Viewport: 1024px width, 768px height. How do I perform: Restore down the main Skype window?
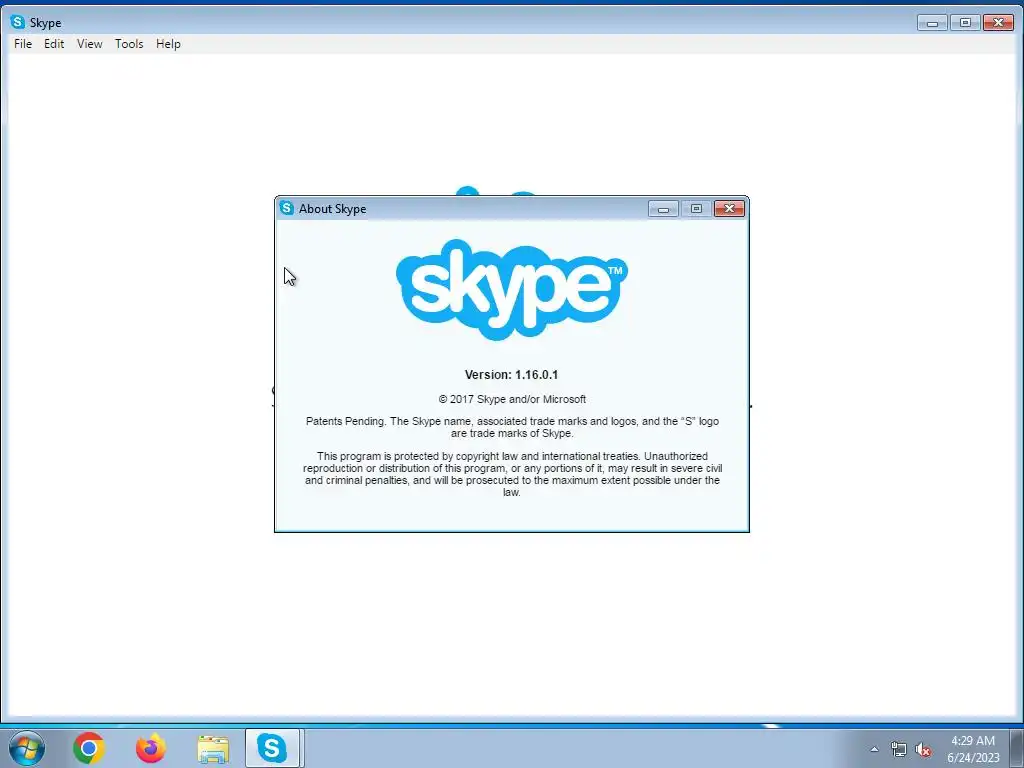point(965,23)
